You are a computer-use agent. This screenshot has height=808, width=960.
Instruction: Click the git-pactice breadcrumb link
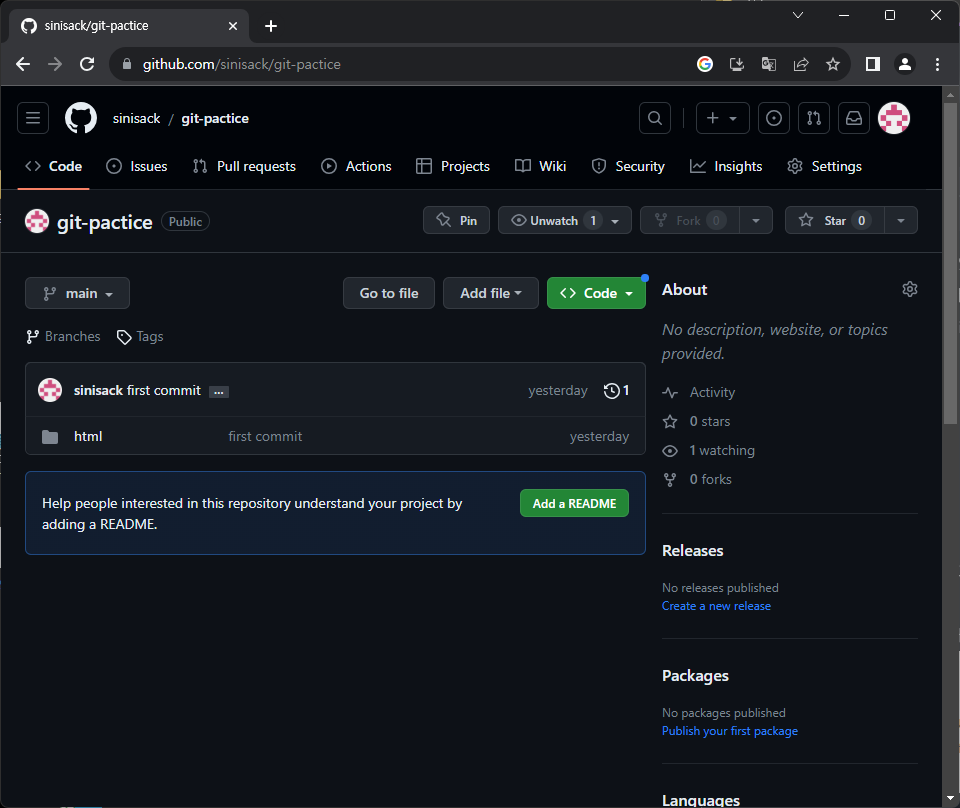(215, 118)
